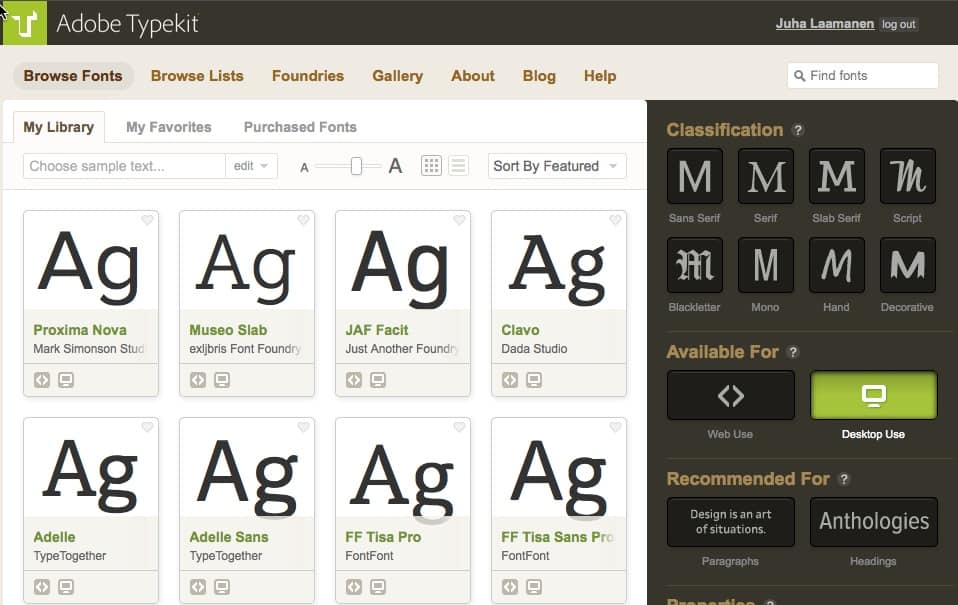Image resolution: width=958 pixels, height=605 pixels.
Task: Click web use icon on Proxima Nova card
Action: [x=42, y=380]
